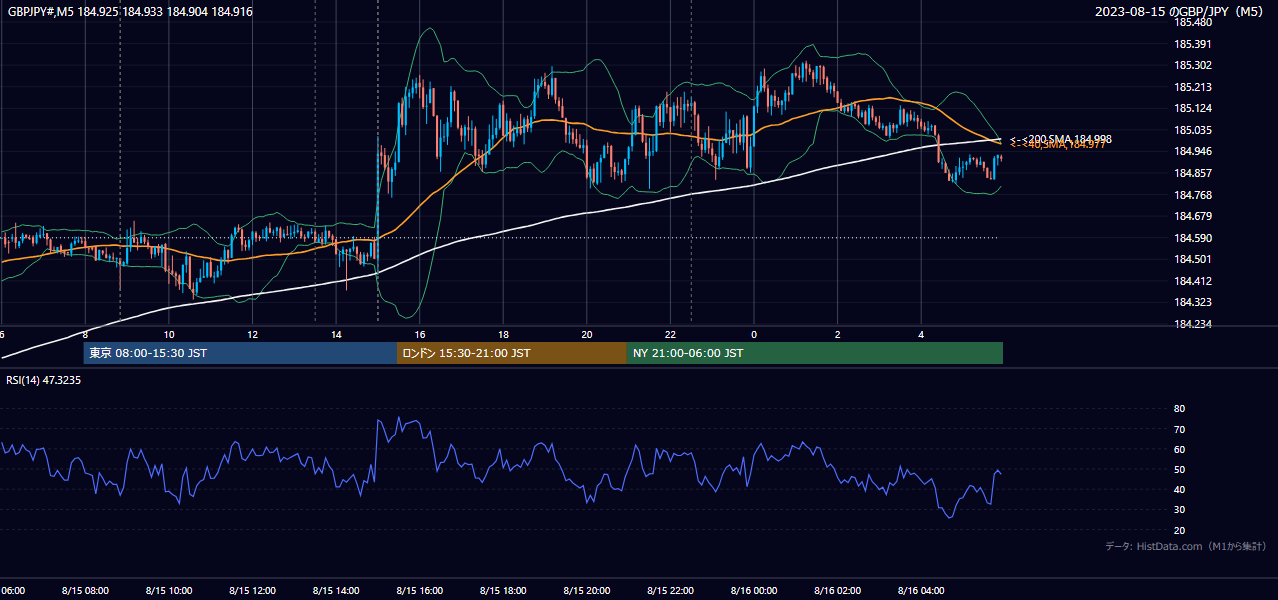Click price axis label 184.234

(x=1191, y=324)
